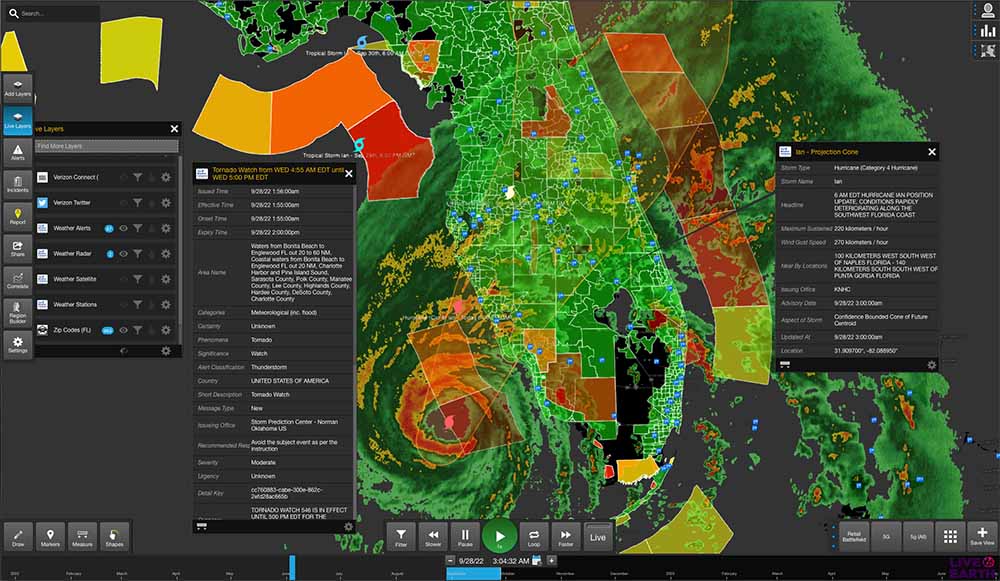The width and height of the screenshot is (1000, 581).
Task: Toggle Loop playback
Action: (x=534, y=537)
